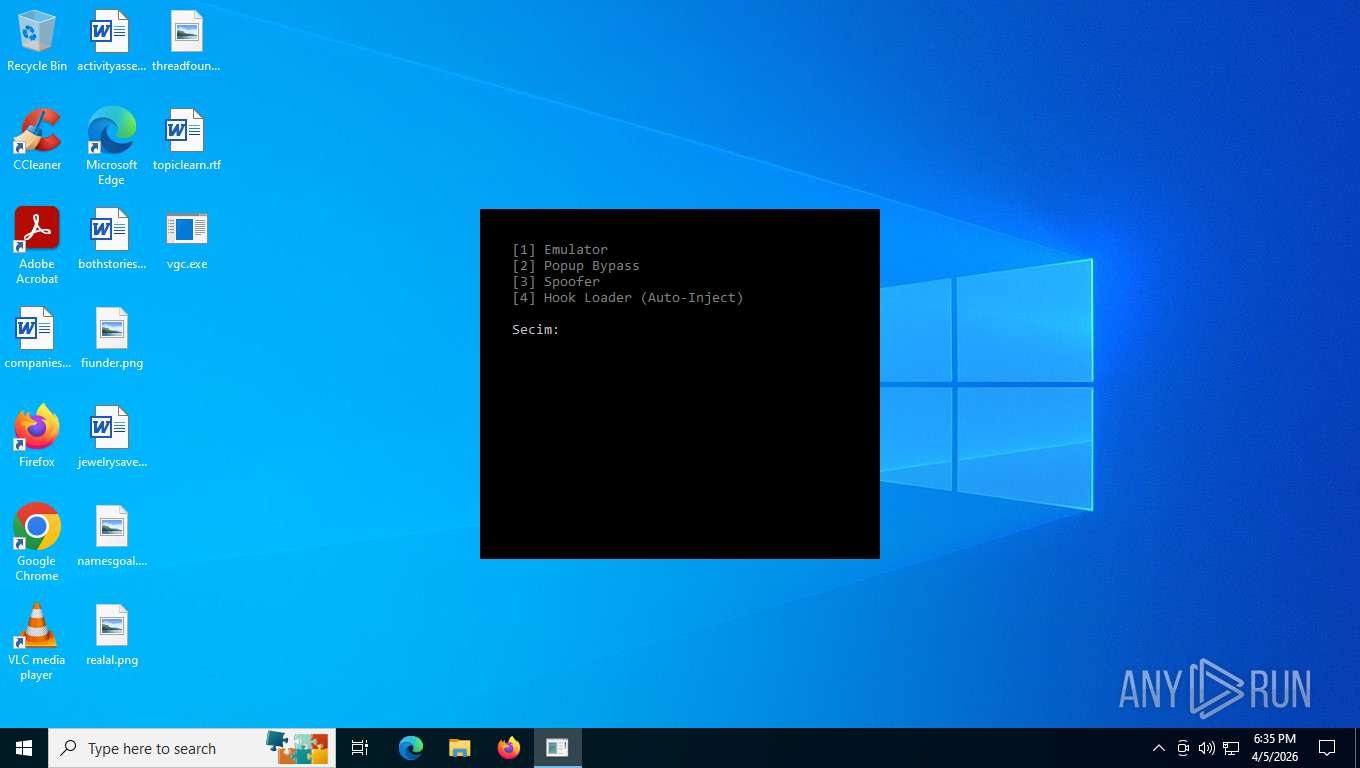This screenshot has width=1360, height=768.
Task: Click the Type here to search box
Action: coord(192,748)
